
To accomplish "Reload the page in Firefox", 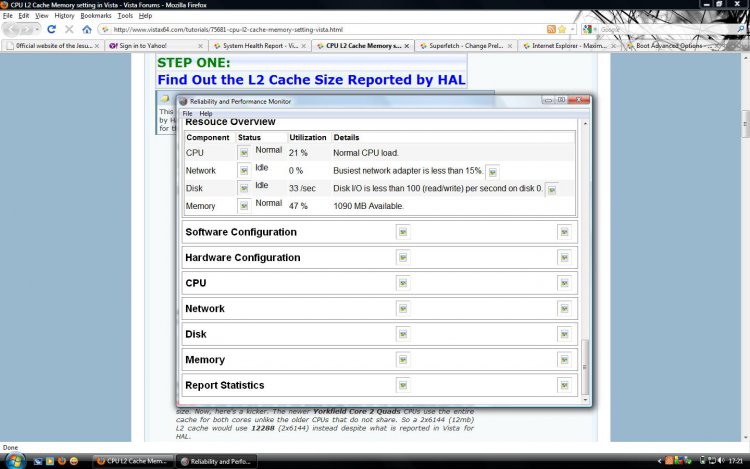I will click(x=52, y=29).
